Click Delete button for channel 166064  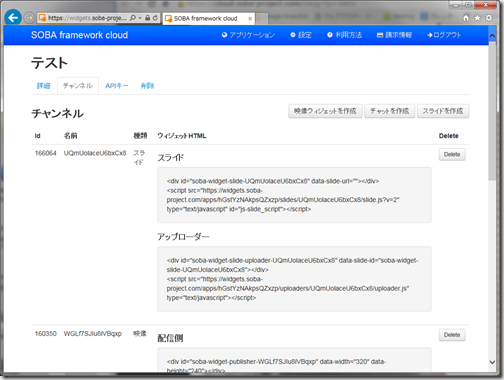(452, 154)
